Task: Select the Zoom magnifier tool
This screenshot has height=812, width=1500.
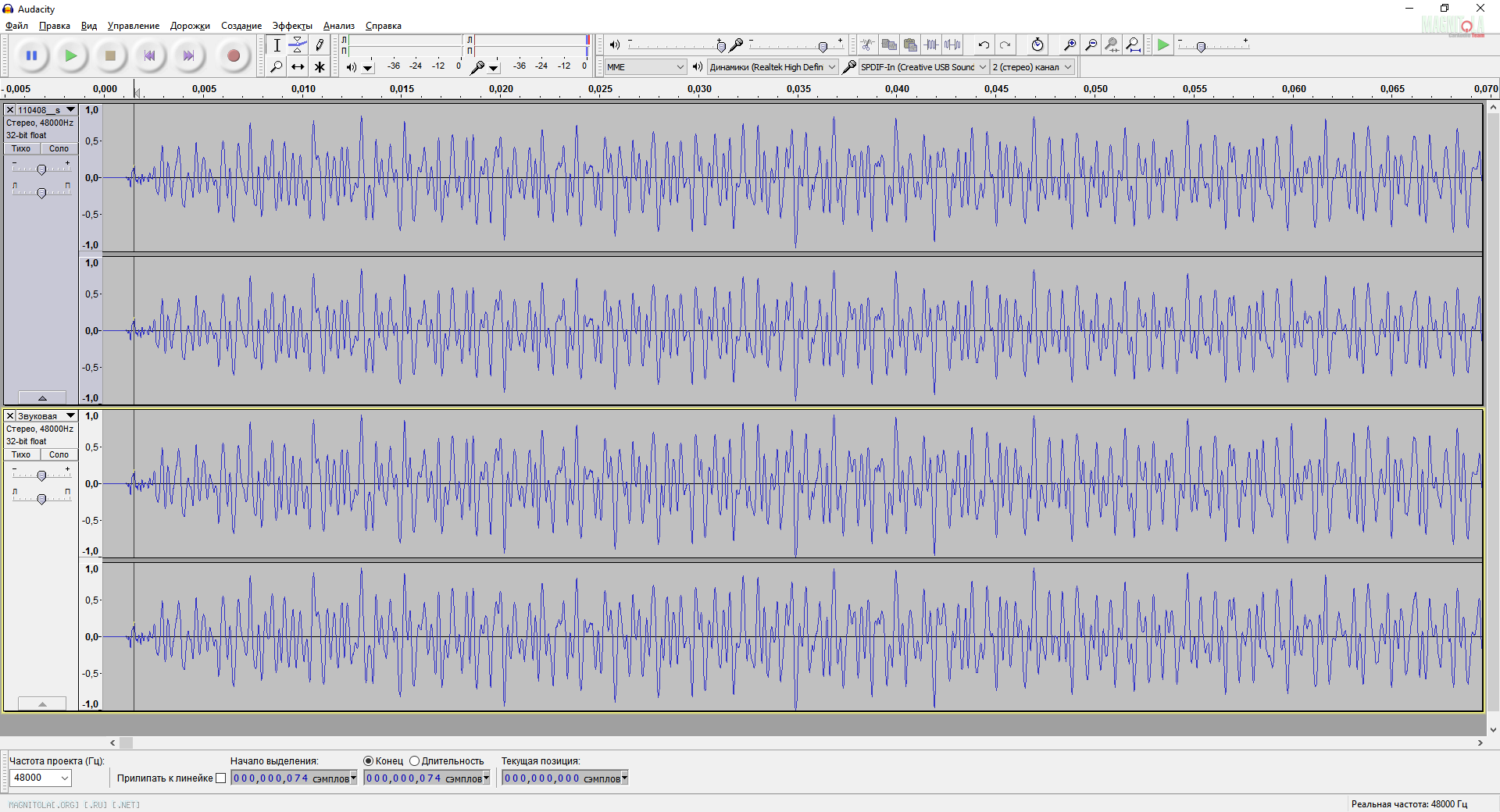Action: tap(277, 67)
